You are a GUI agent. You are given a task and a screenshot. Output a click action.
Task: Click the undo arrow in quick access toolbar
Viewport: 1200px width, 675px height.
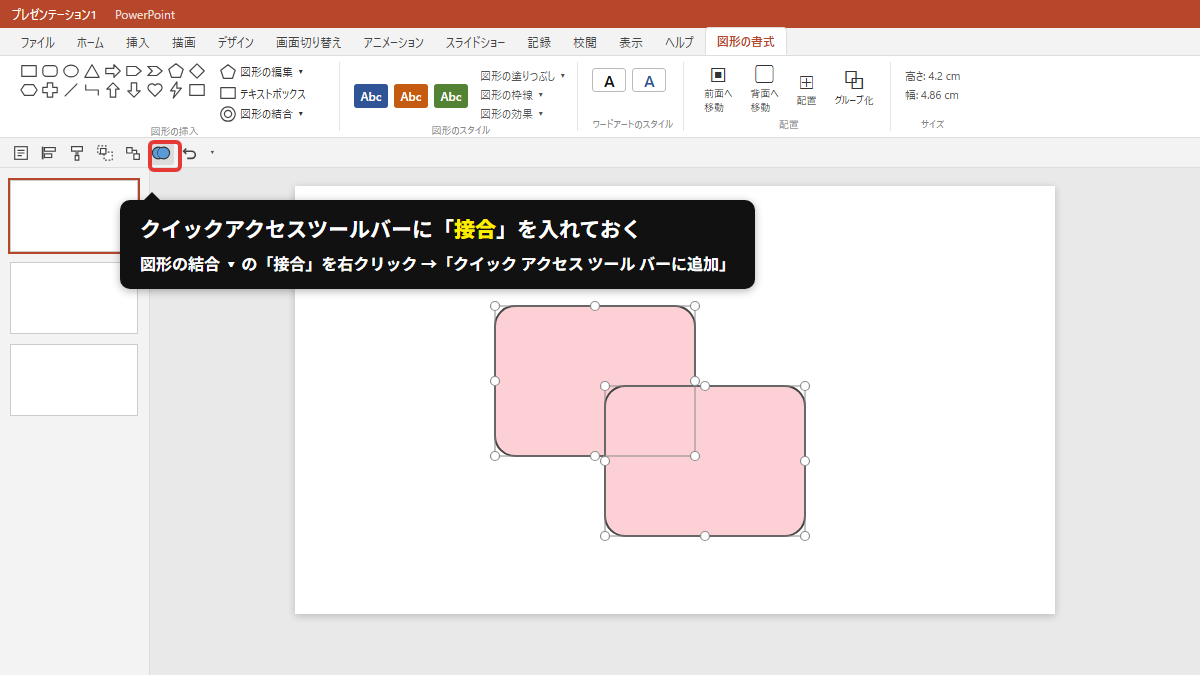[x=190, y=153]
